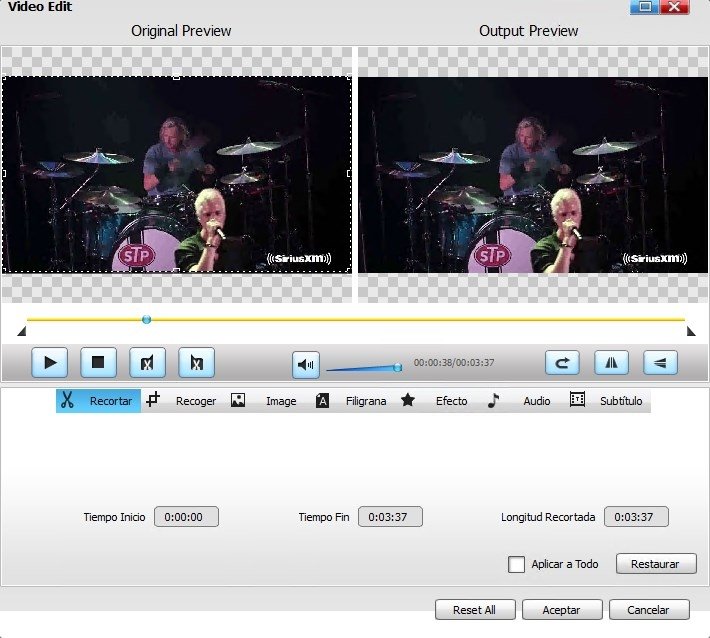Viewport: 710px width, 638px height.
Task: Open the Filigrana watermark tab
Action: [x=353, y=401]
